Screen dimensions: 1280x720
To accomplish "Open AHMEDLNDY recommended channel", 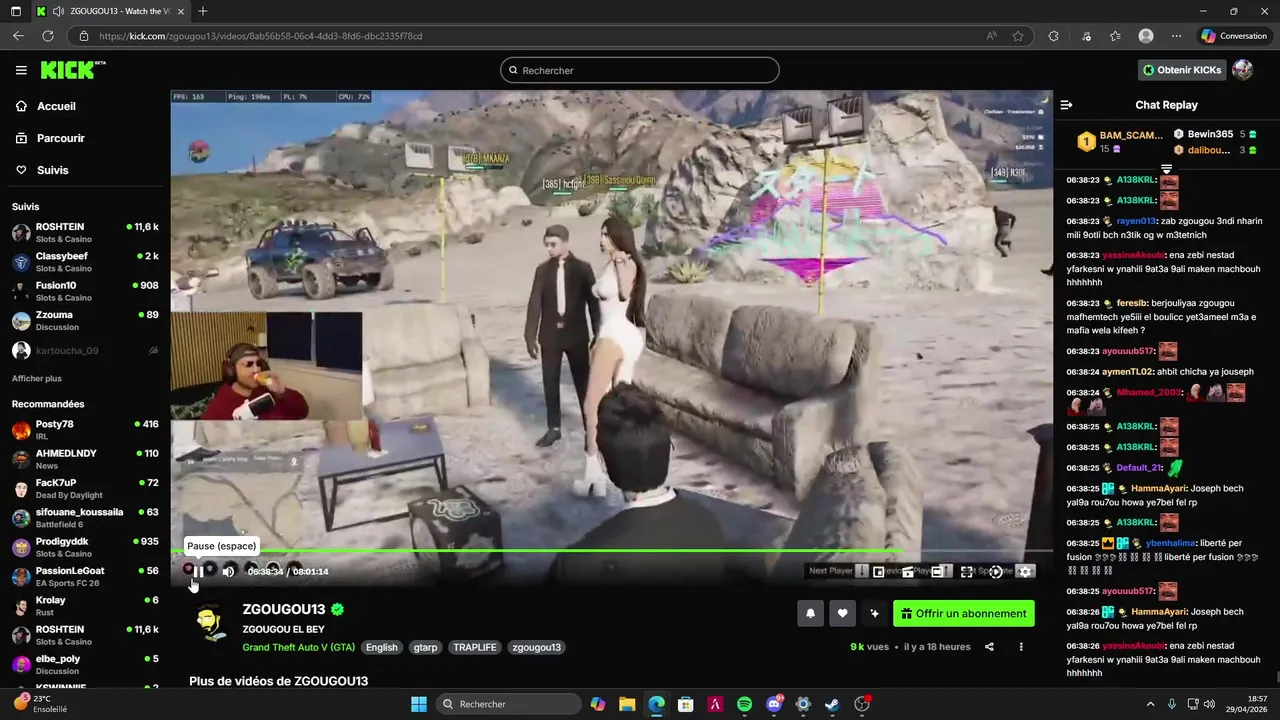I will [x=85, y=459].
